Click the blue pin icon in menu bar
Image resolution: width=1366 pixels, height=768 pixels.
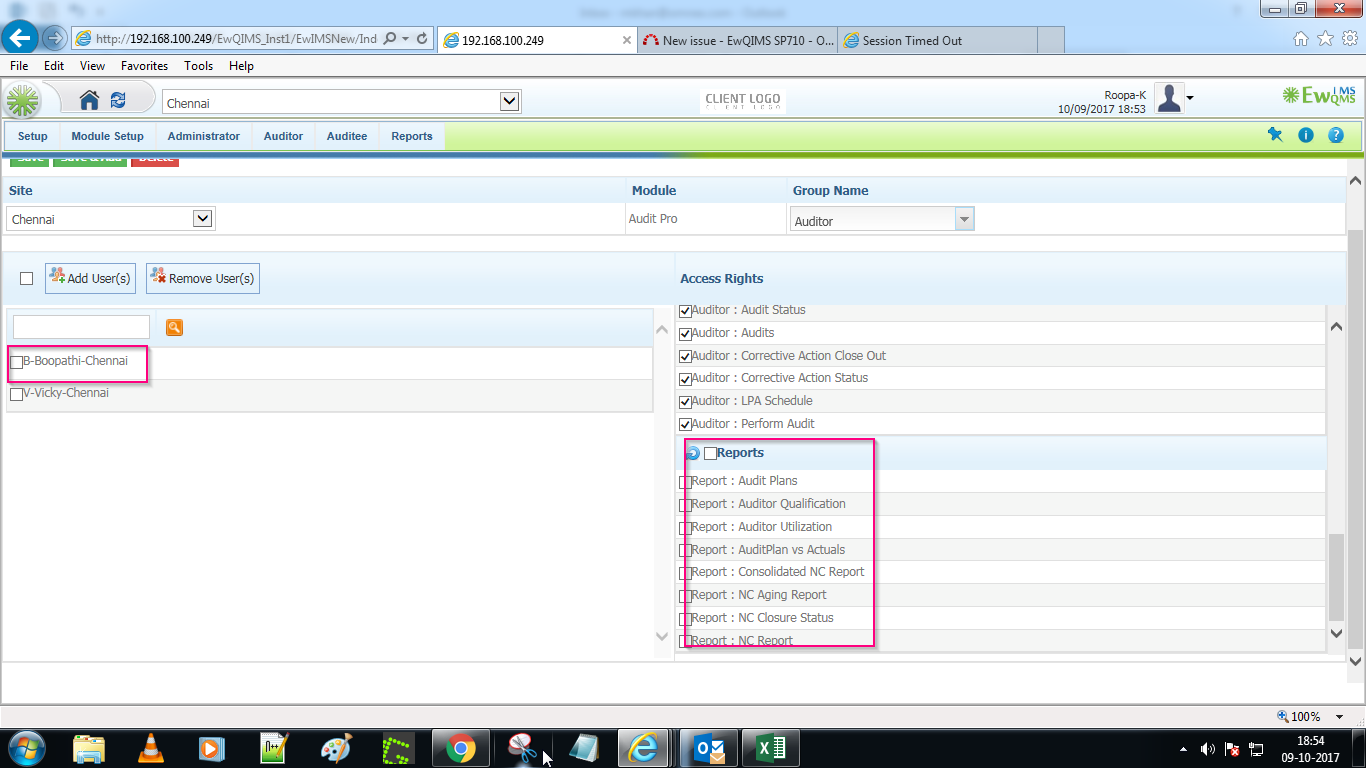1275,135
